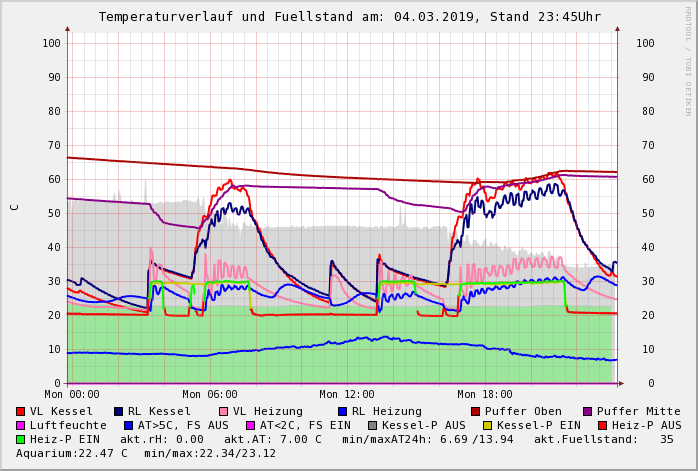Click the chart title with date 04.03.2019
The width and height of the screenshot is (698, 471).
click(349, 17)
